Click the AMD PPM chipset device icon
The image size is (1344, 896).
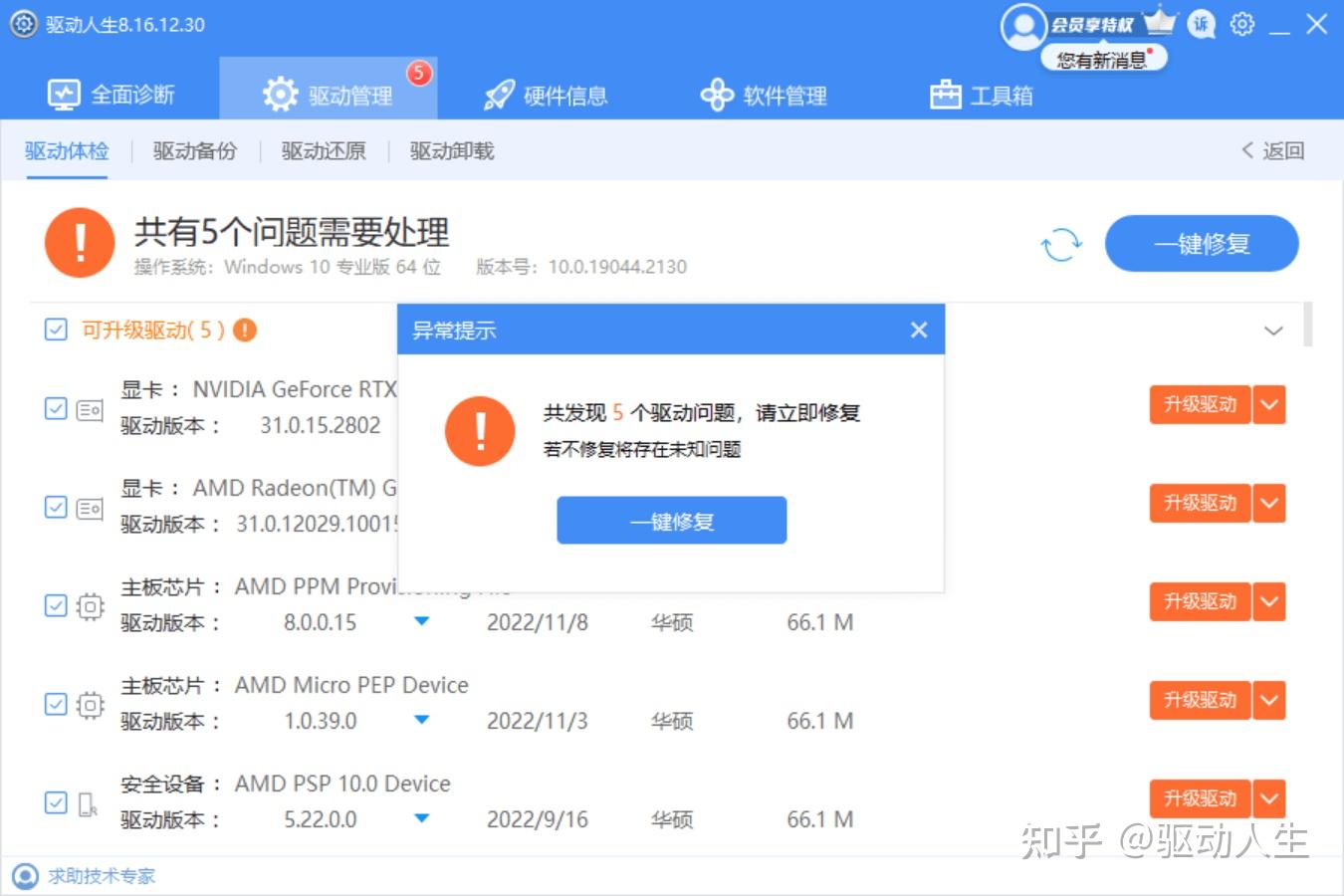pyautogui.click(x=90, y=606)
